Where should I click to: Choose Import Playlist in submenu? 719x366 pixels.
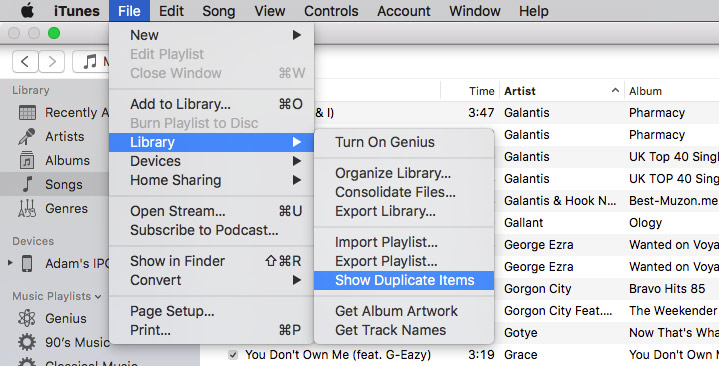[x=404, y=242]
